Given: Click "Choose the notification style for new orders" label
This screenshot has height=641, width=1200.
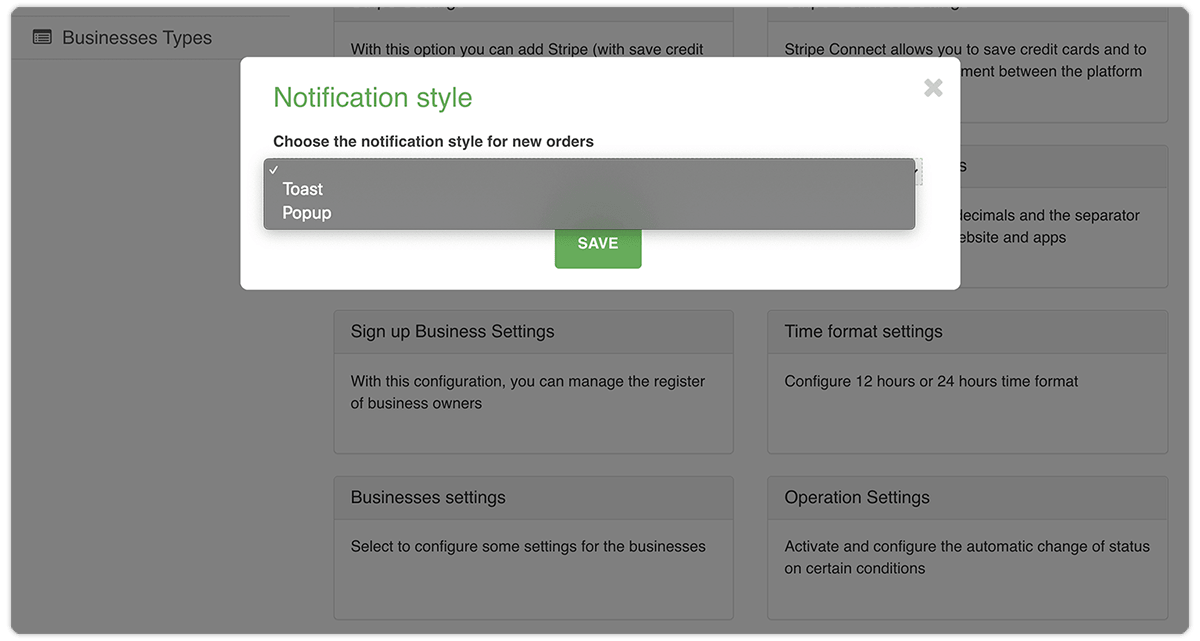Looking at the screenshot, I should point(433,141).
